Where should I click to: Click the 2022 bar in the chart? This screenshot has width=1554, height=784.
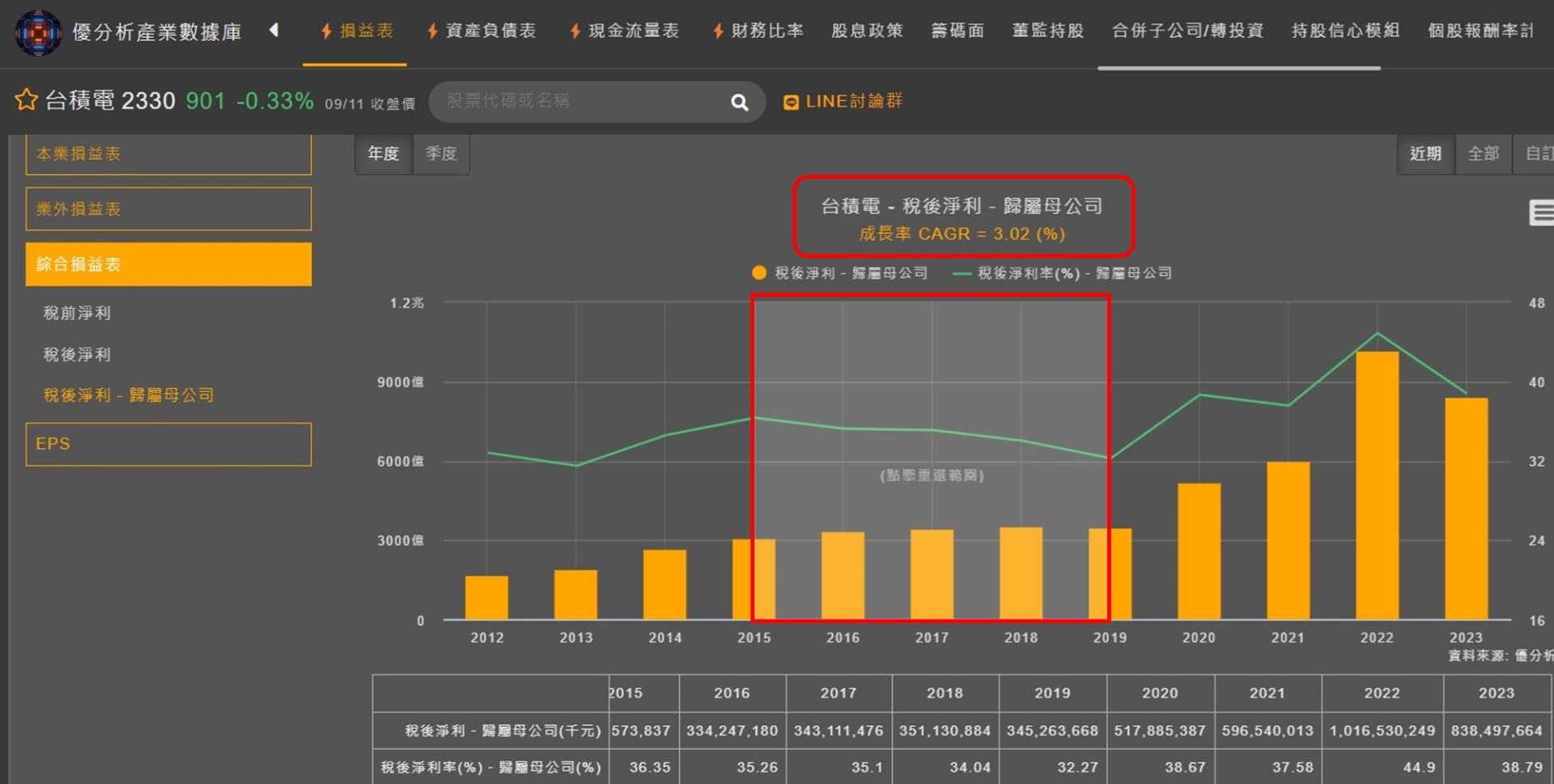click(1377, 485)
